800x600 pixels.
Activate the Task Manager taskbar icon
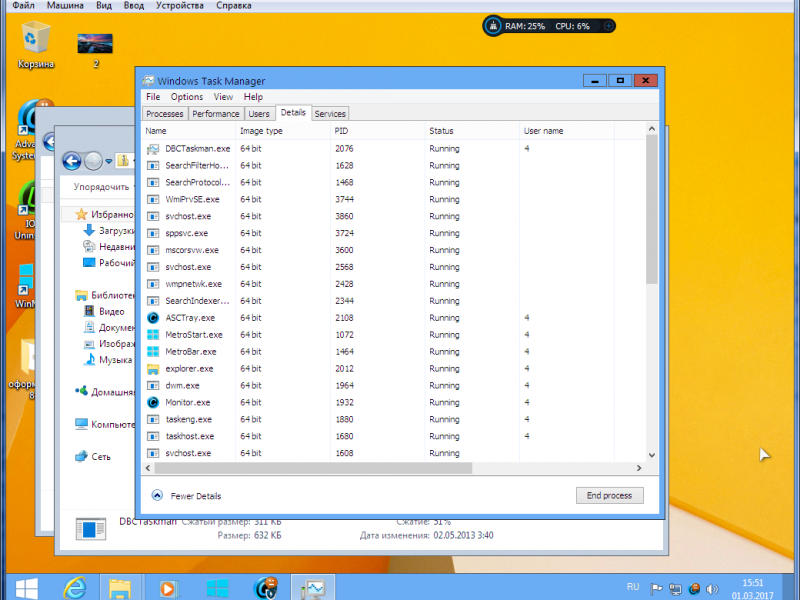313,588
